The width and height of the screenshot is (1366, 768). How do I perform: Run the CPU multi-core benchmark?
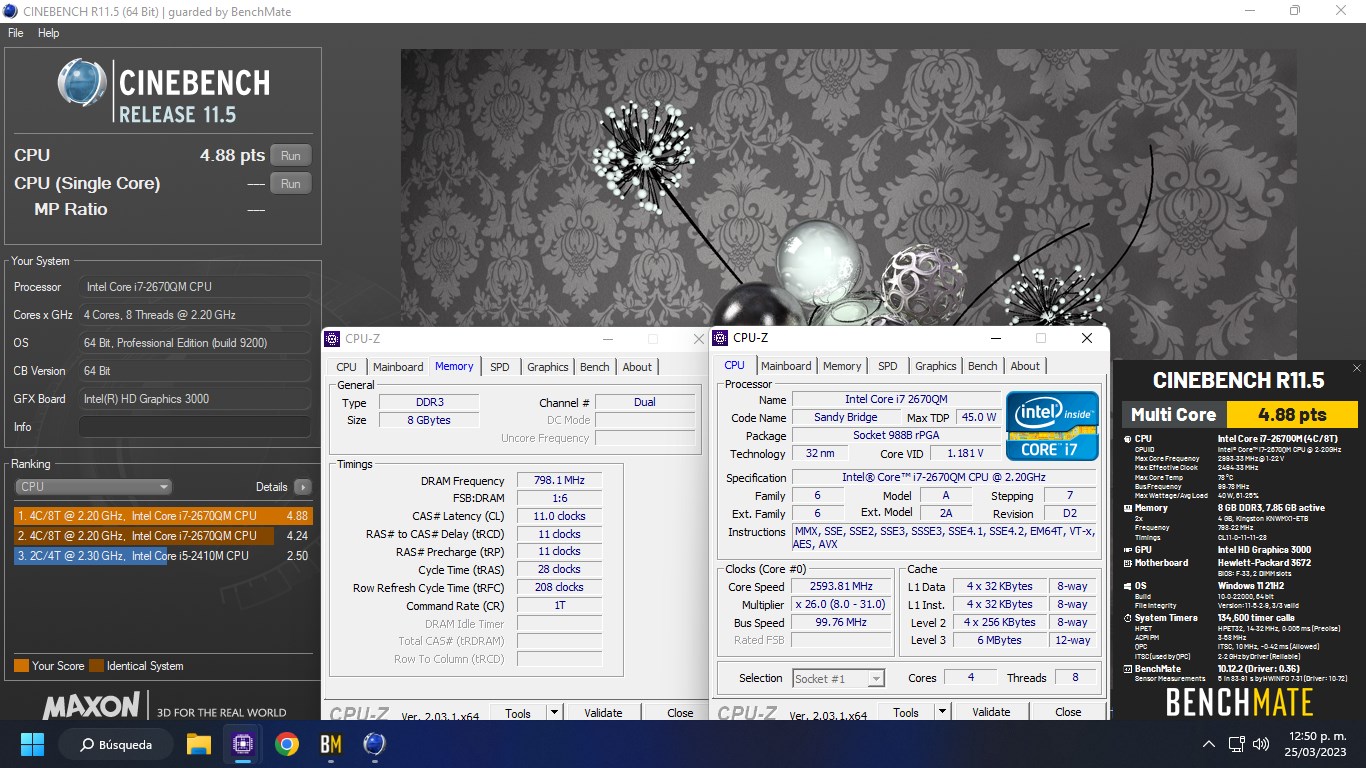290,155
